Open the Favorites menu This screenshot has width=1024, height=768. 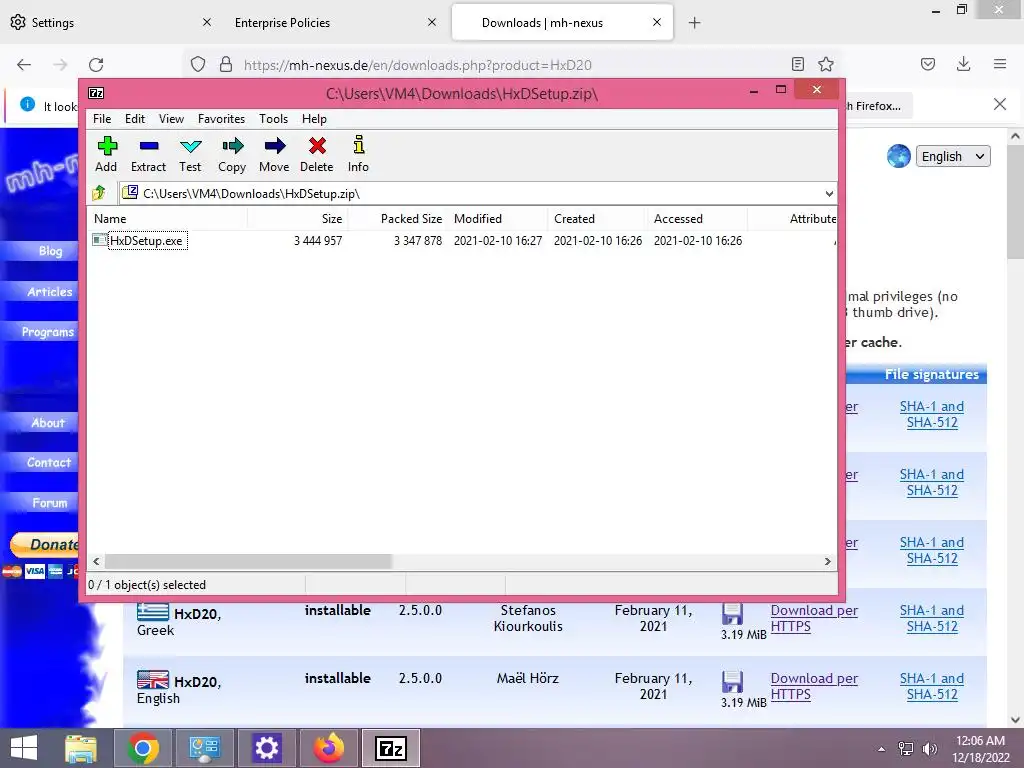[x=221, y=119]
